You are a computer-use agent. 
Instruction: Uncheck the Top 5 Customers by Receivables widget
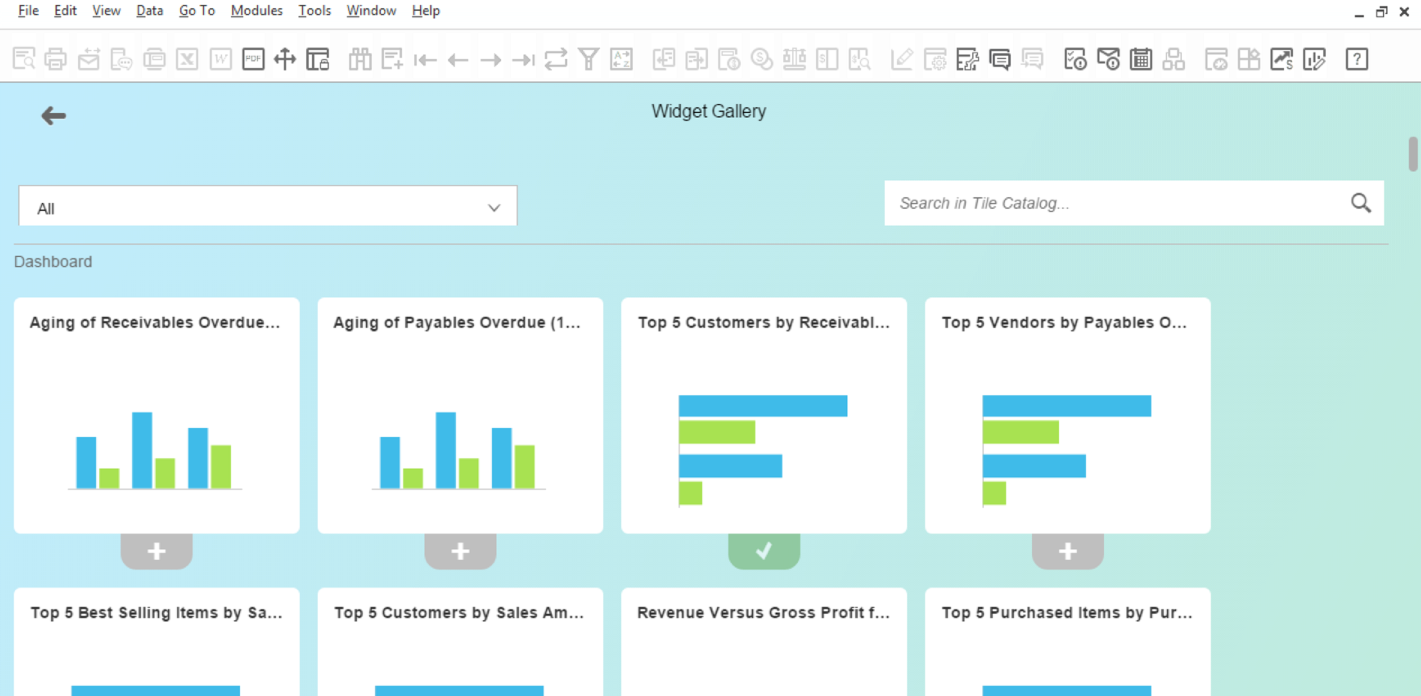(x=764, y=551)
